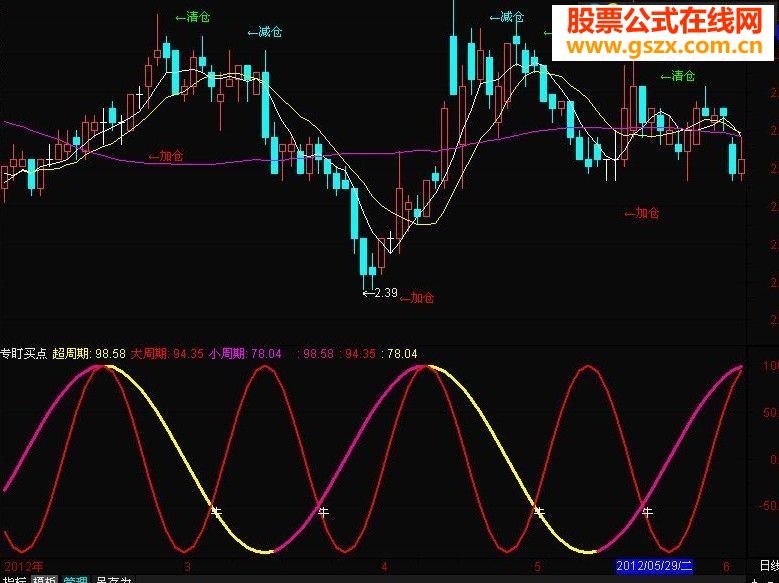Click month 6 on the time axis

[726, 566]
